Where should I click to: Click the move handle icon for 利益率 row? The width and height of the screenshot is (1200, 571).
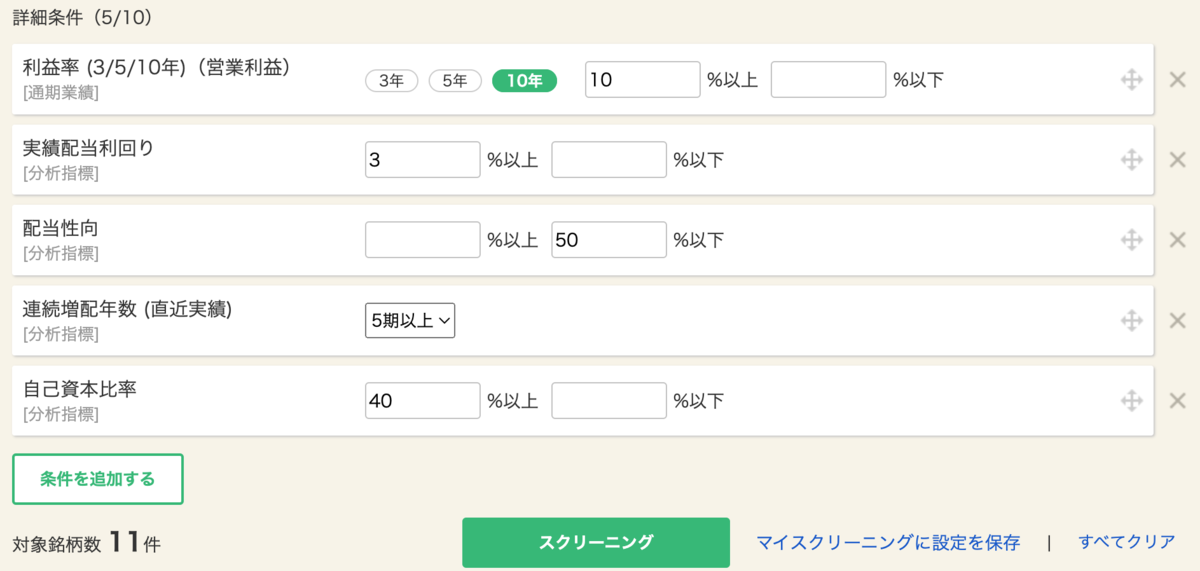click(1131, 80)
